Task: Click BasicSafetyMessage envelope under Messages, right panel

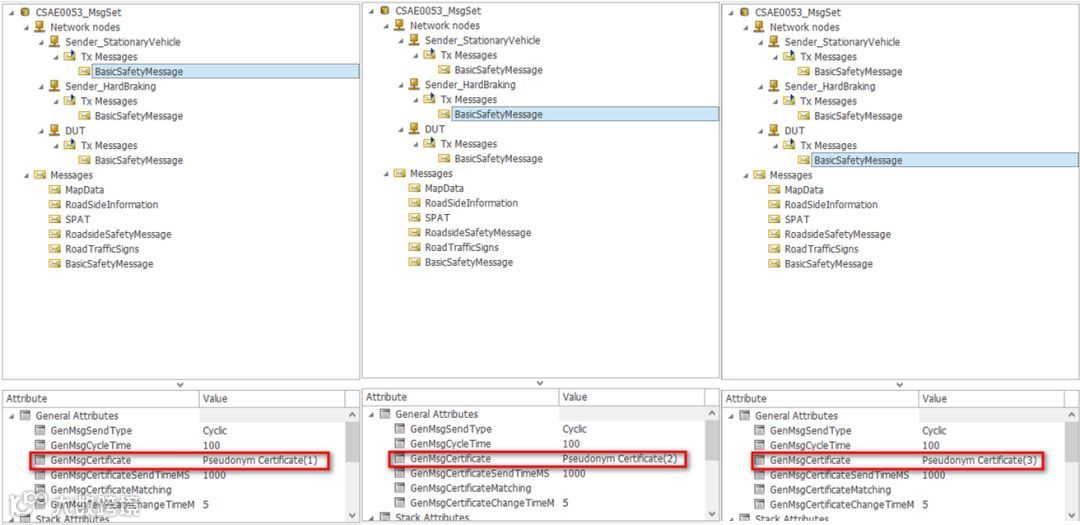Action: 773,265
